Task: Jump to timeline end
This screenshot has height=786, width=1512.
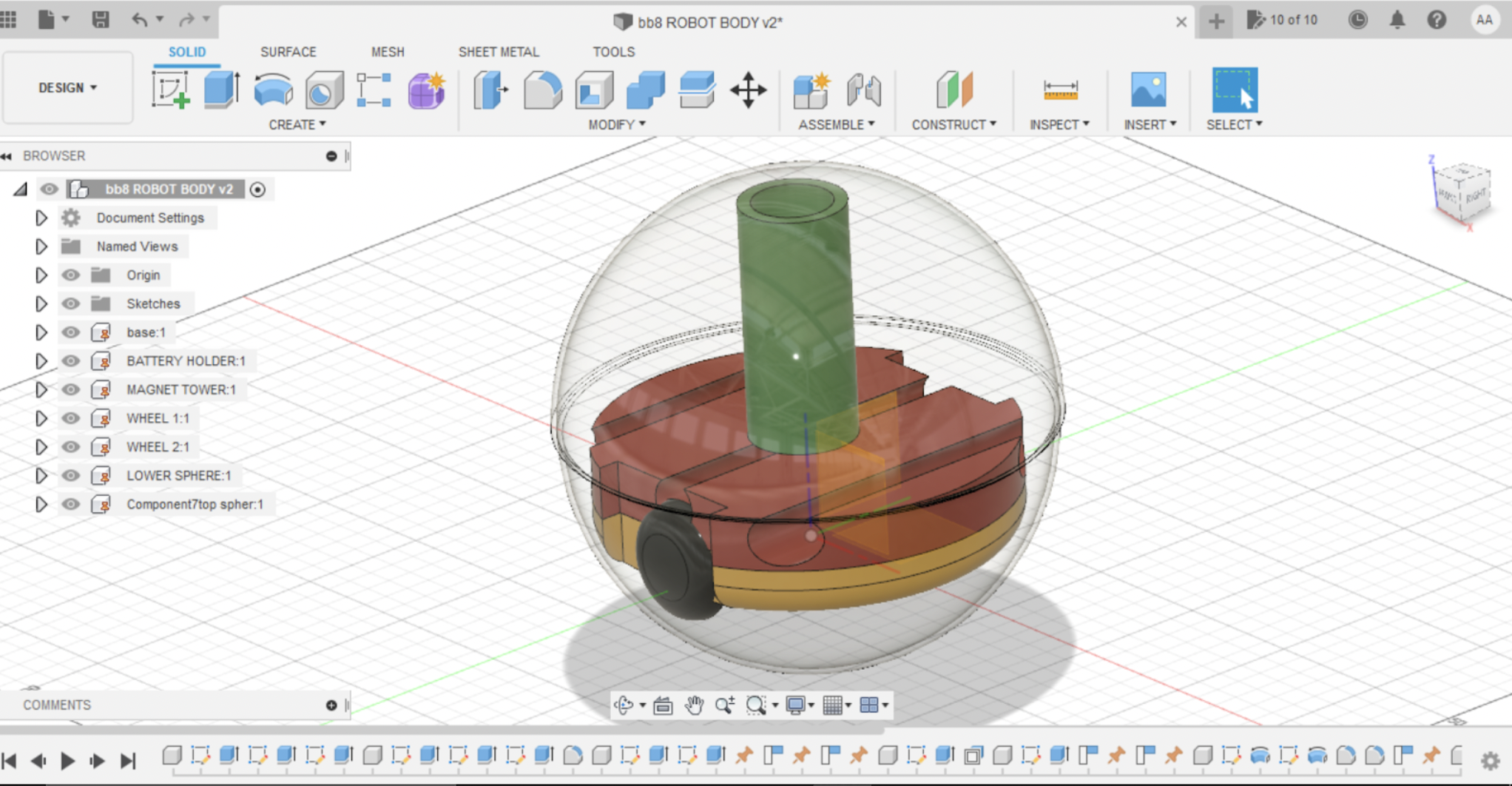Action: coord(127,760)
